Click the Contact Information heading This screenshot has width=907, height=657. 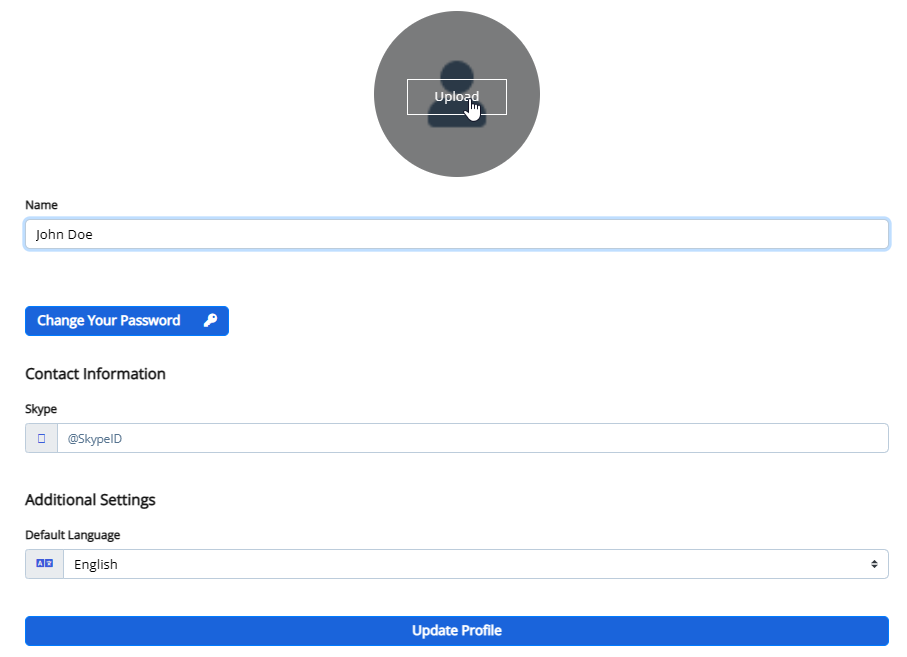(95, 374)
